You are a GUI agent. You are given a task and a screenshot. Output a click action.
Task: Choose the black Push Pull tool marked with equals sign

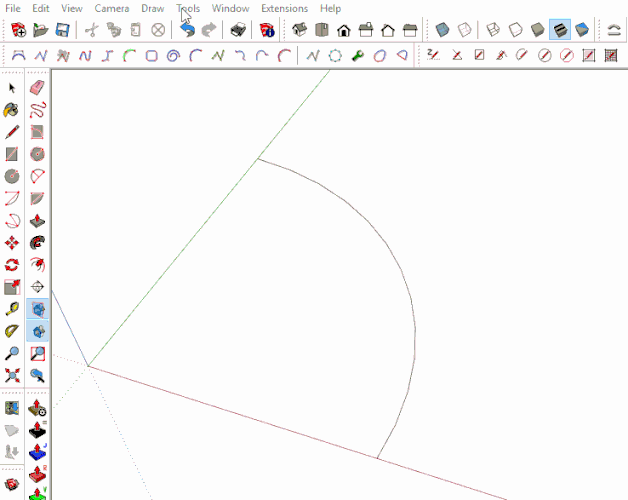click(38, 430)
